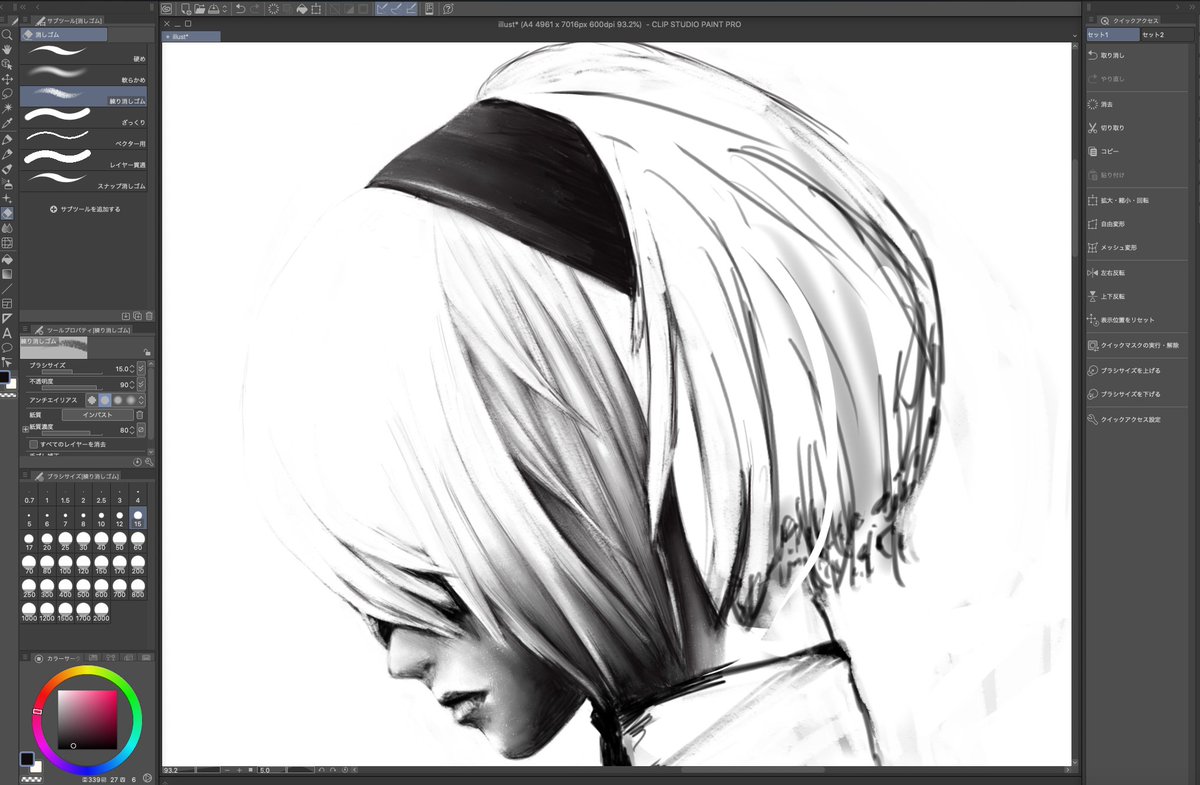Select the Auto Select magic wand tool
This screenshot has height=785, width=1200.
tap(7, 108)
